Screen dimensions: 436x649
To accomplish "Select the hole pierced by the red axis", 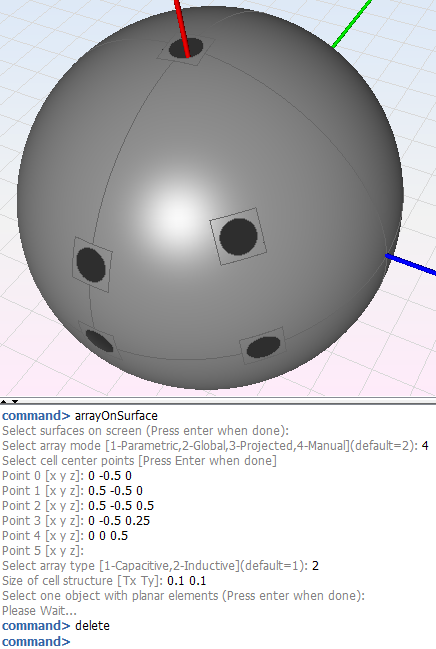I will [185, 47].
